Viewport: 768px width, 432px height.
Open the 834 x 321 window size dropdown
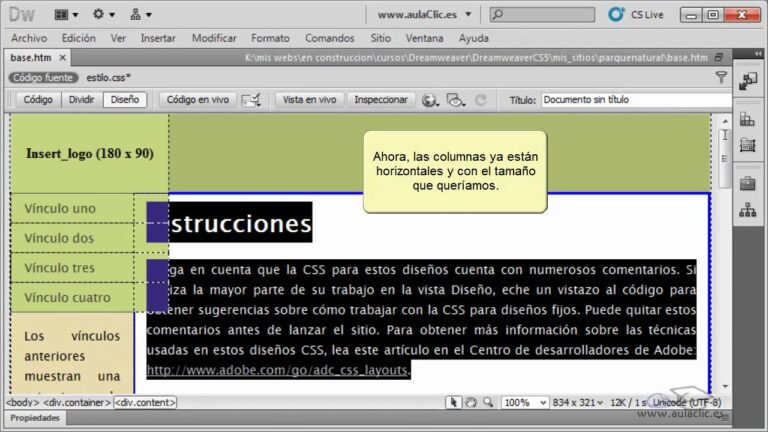pyautogui.click(x=577, y=403)
